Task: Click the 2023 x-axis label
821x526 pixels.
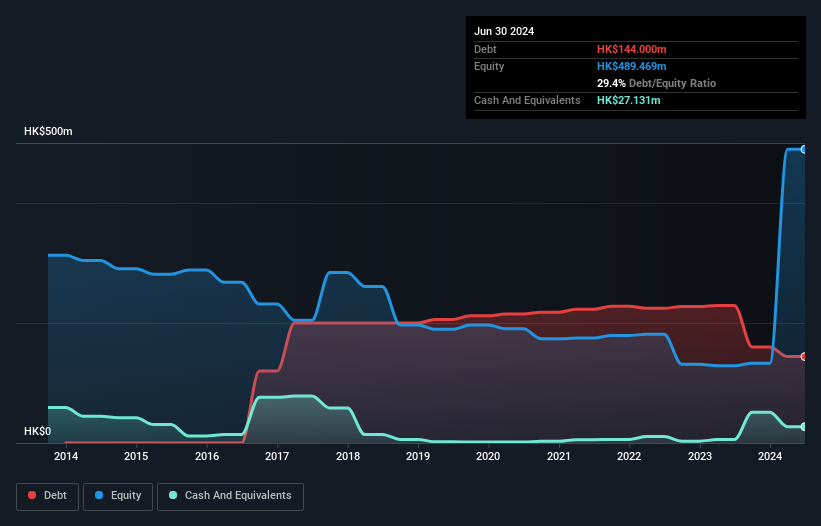Action: point(700,456)
